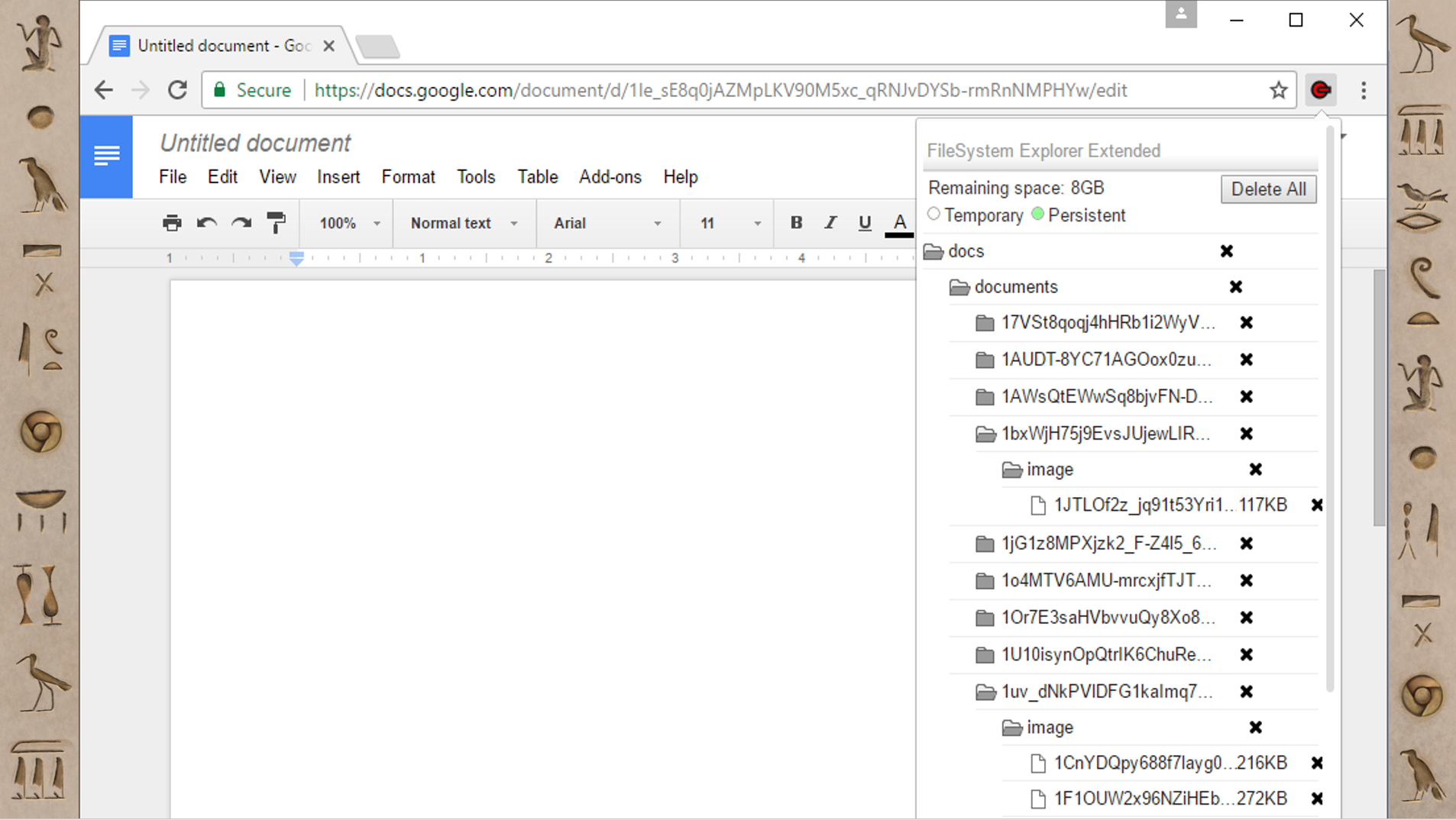Click the Chrome profile avatar button

point(1180,14)
